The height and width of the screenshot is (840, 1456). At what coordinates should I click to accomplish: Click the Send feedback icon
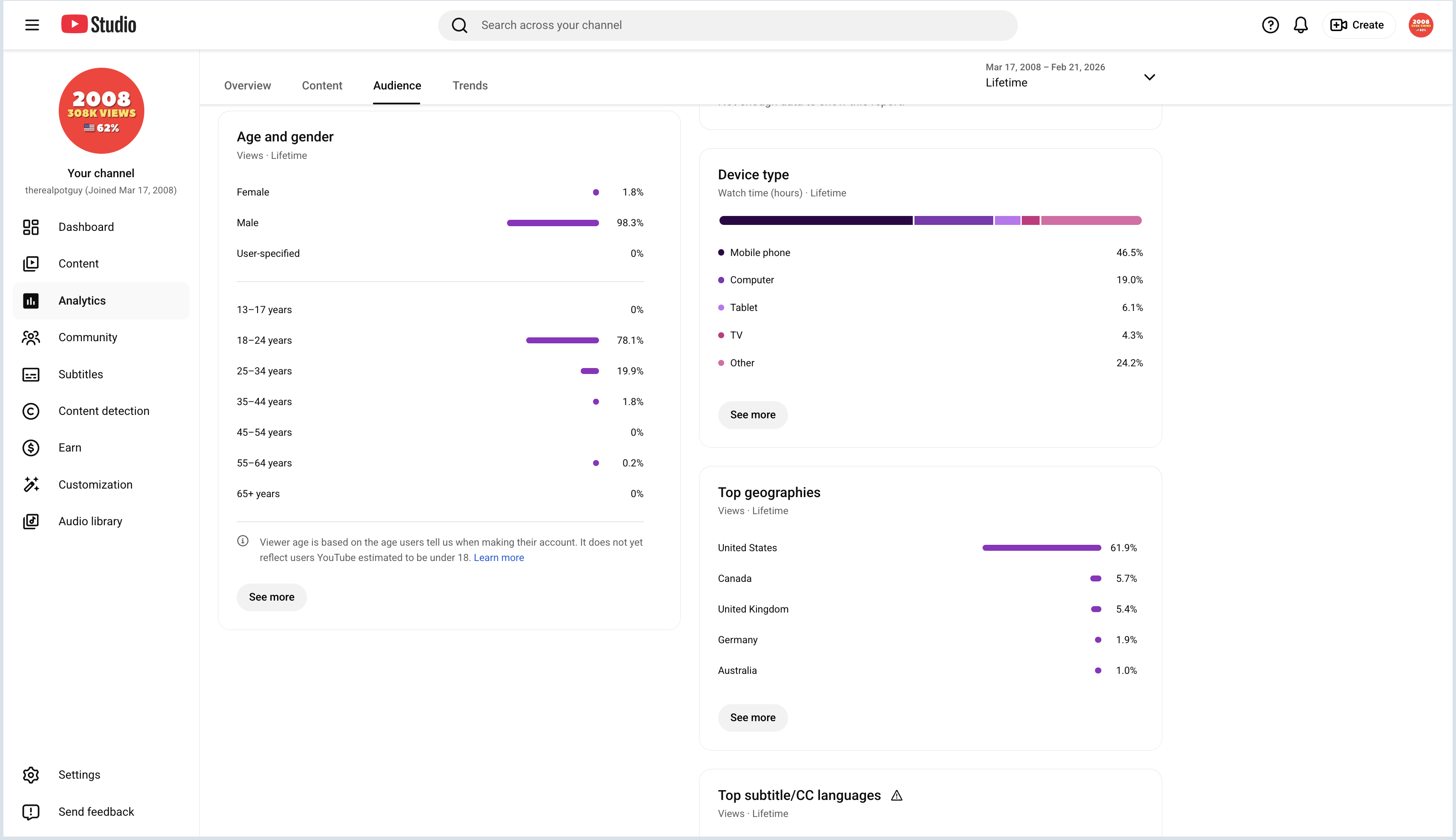pyautogui.click(x=31, y=812)
